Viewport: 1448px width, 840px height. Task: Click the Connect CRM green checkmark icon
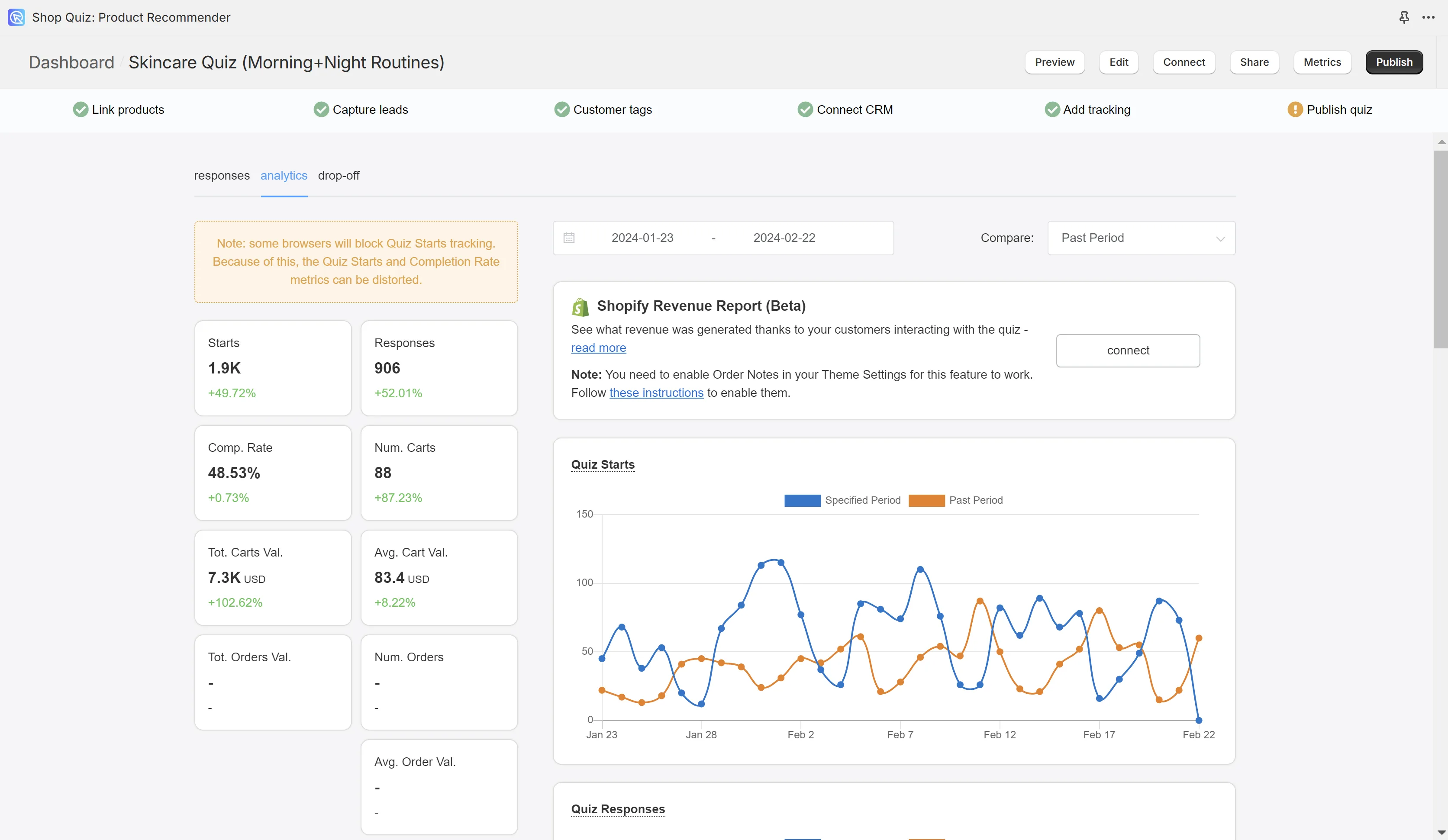click(x=805, y=109)
